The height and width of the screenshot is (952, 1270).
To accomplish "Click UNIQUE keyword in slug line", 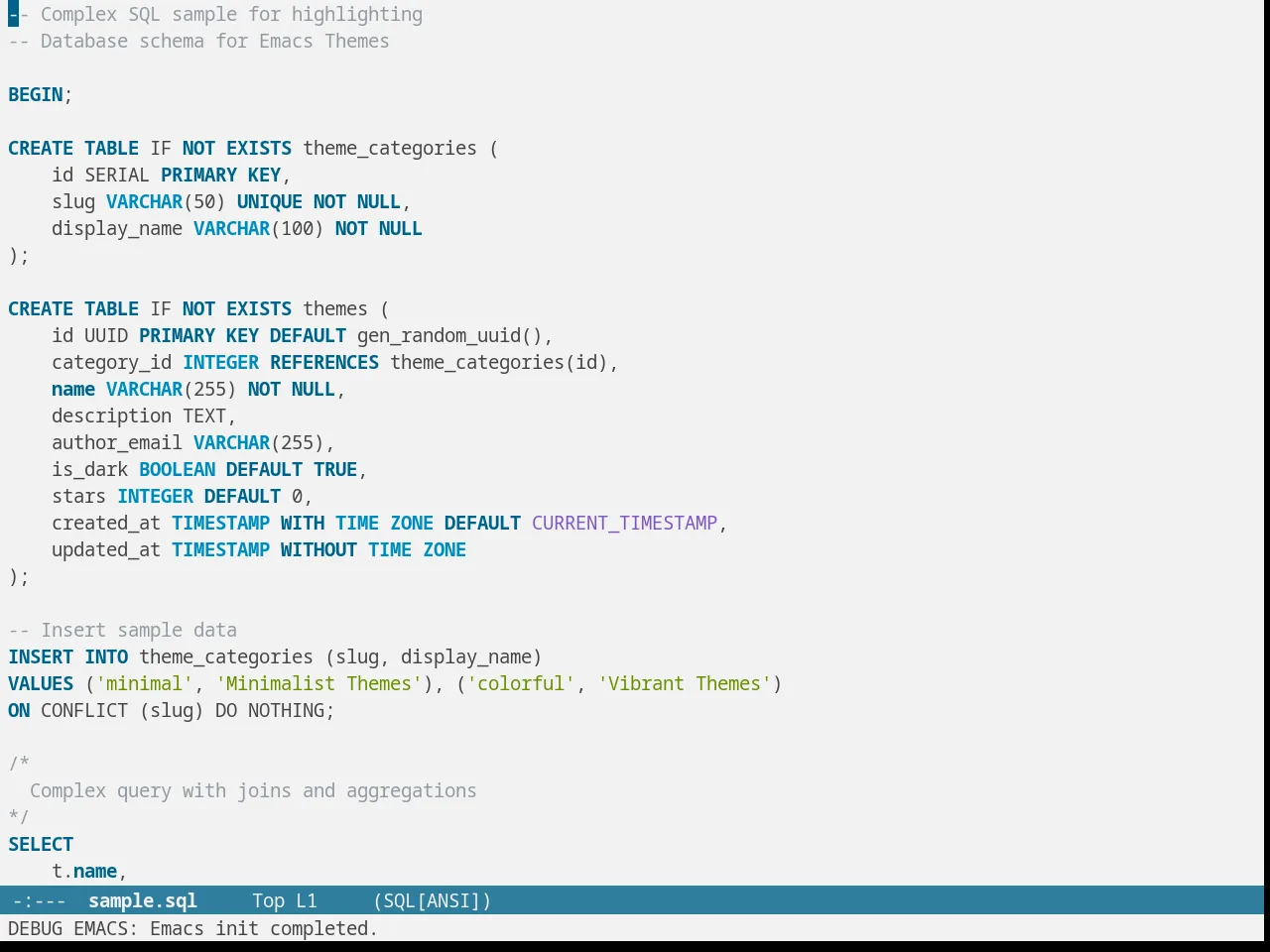I will [269, 201].
